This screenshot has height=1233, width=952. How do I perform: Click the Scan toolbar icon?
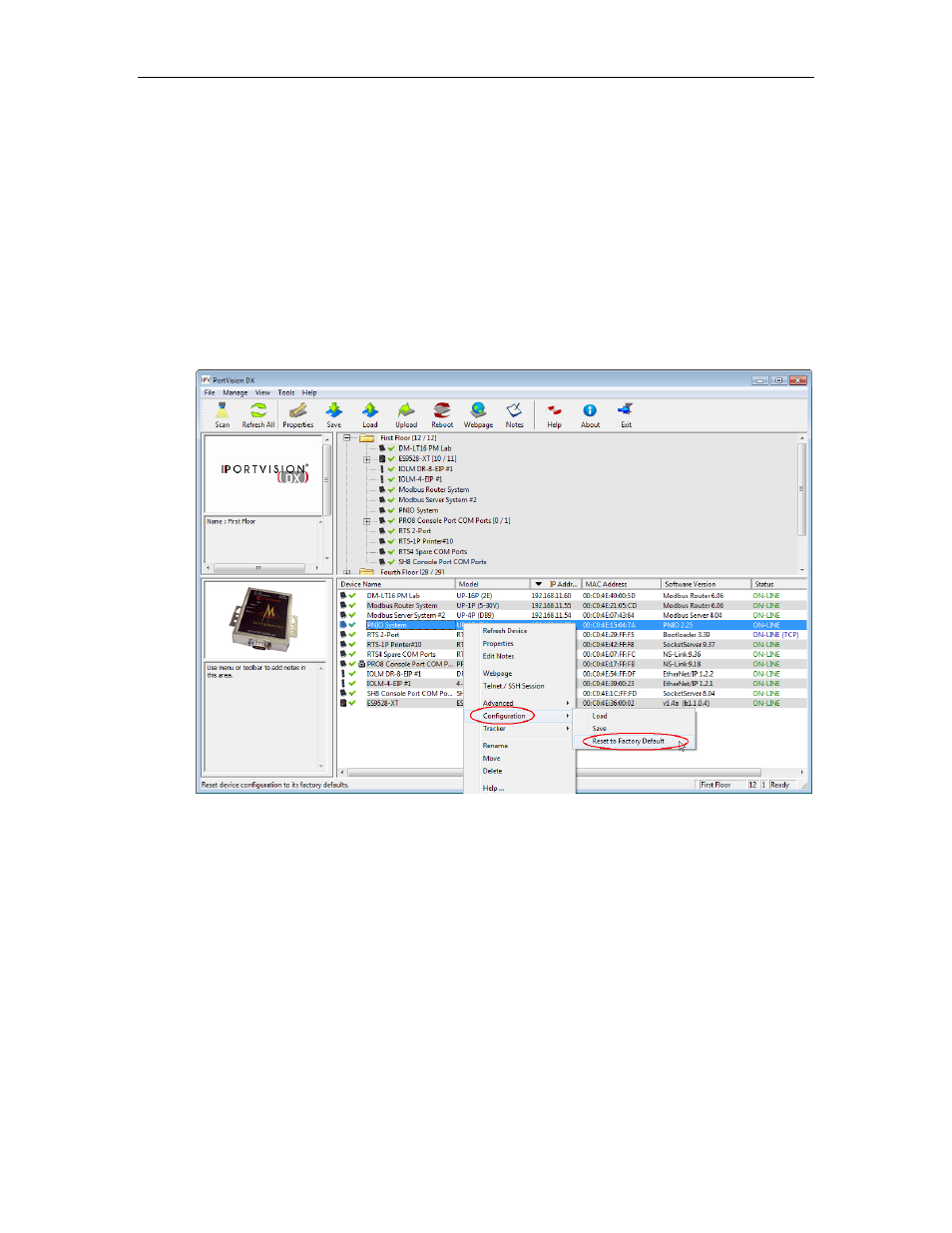coord(222,410)
